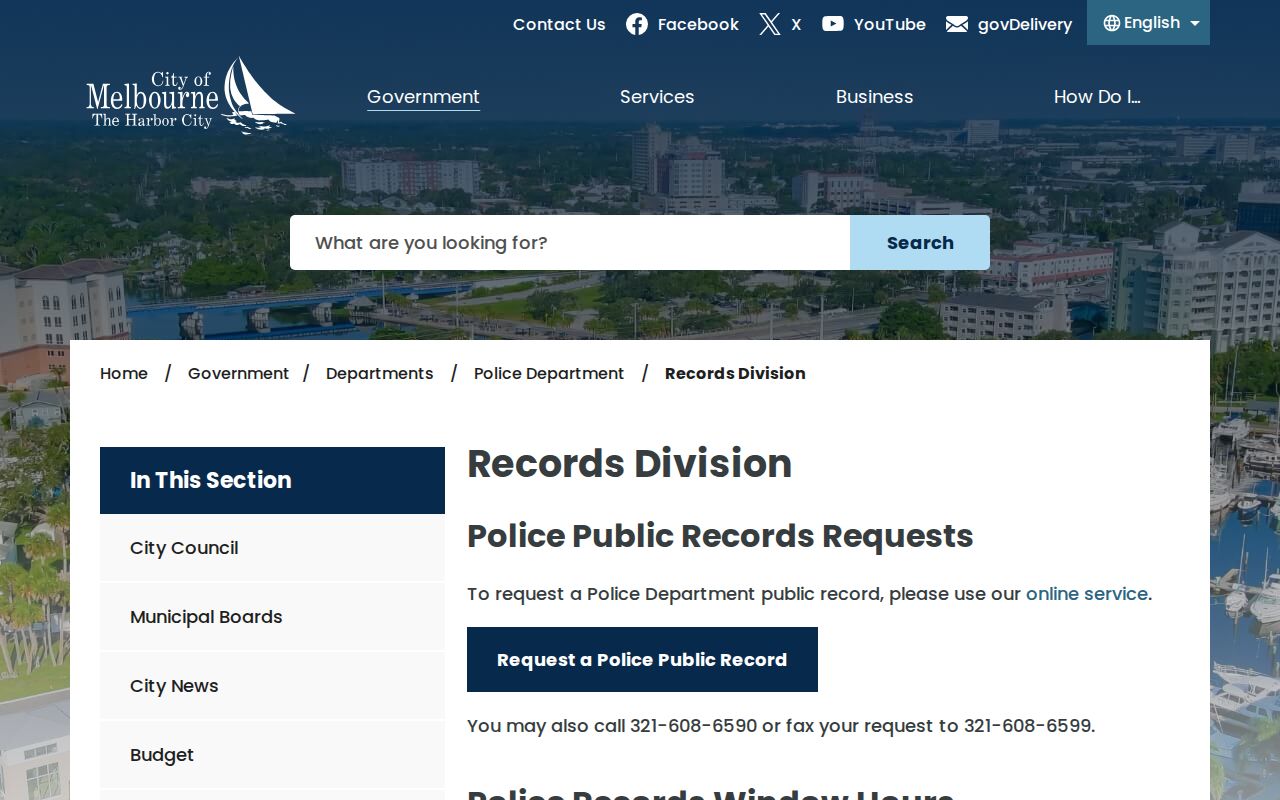Click the 'online service' hyperlink
This screenshot has width=1280, height=800.
coord(1087,594)
